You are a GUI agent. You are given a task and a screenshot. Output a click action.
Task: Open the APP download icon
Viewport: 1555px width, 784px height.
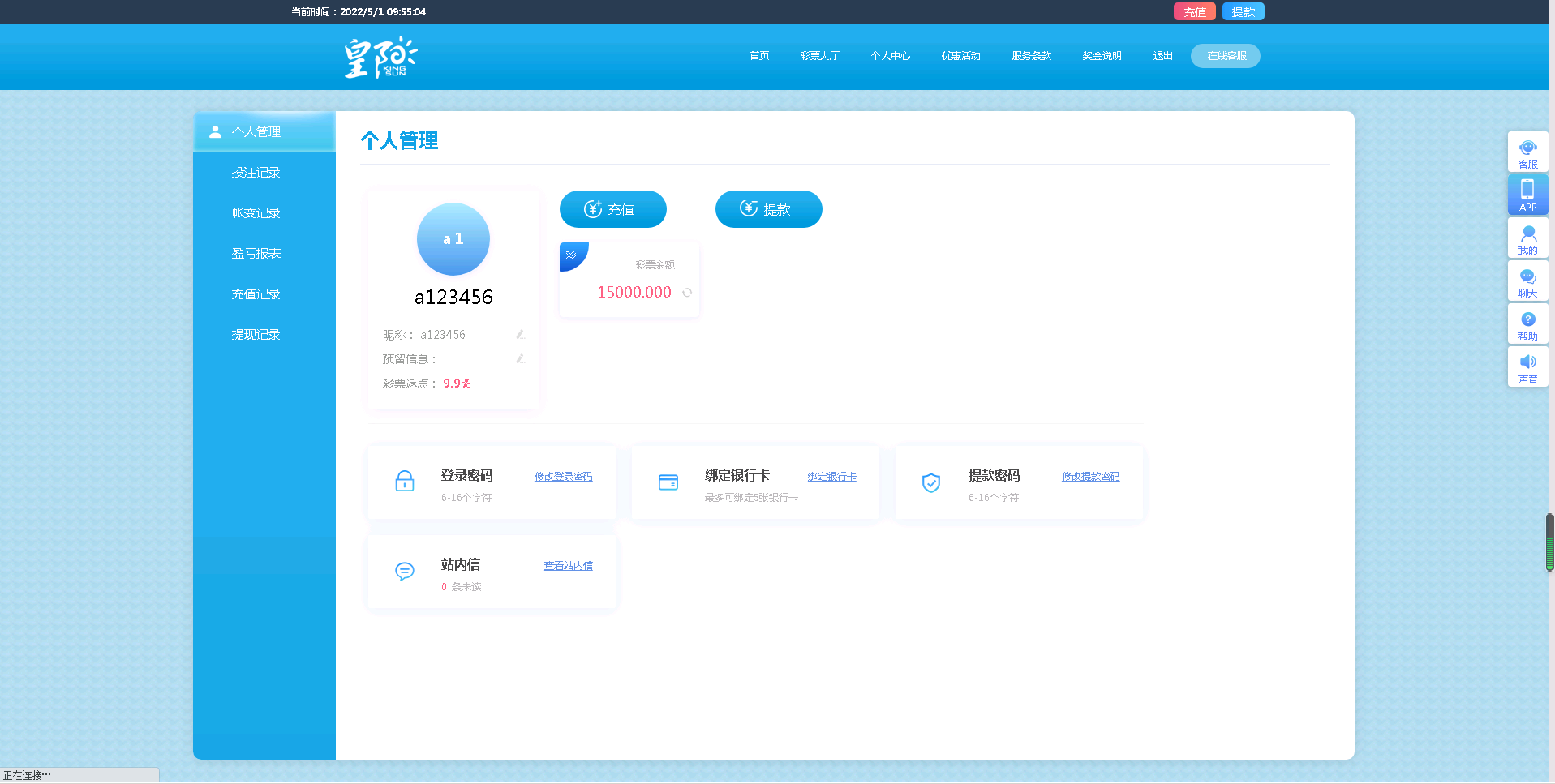(x=1527, y=195)
